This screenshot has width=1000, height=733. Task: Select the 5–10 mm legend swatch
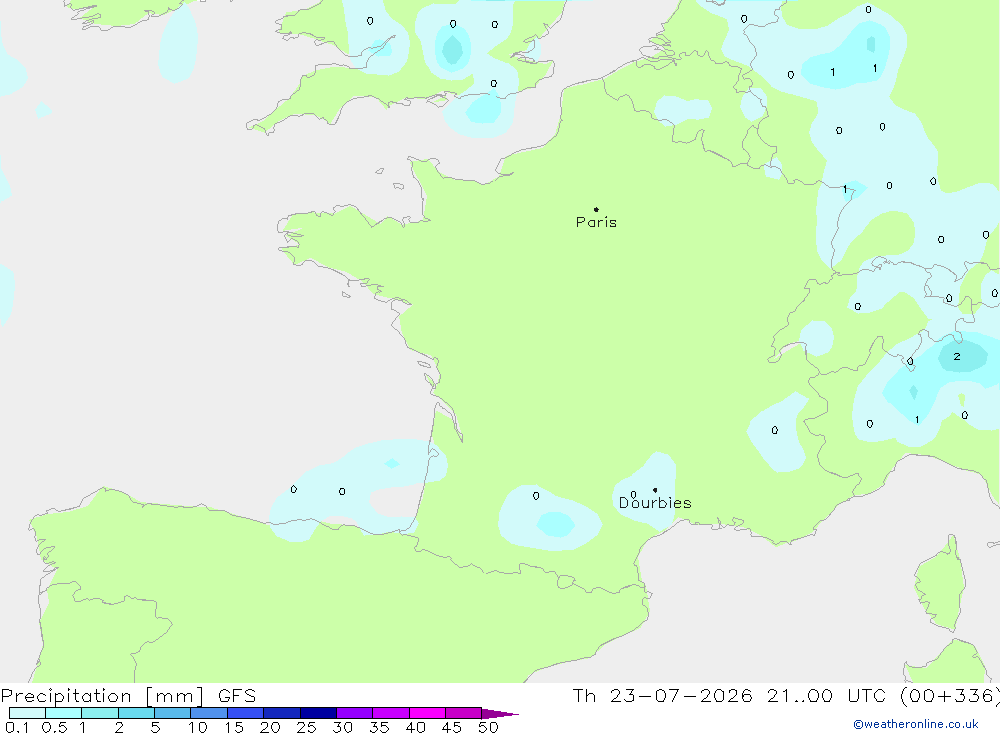(173, 713)
